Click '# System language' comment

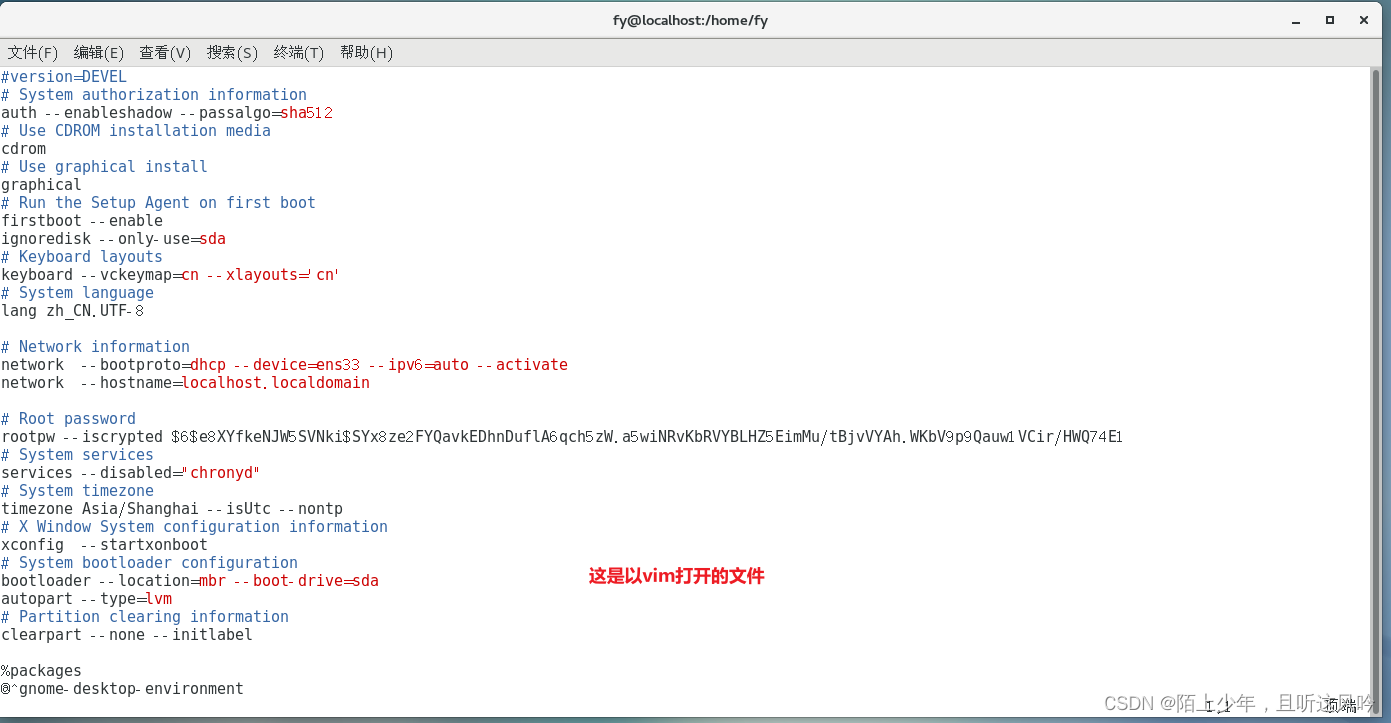click(x=77, y=293)
